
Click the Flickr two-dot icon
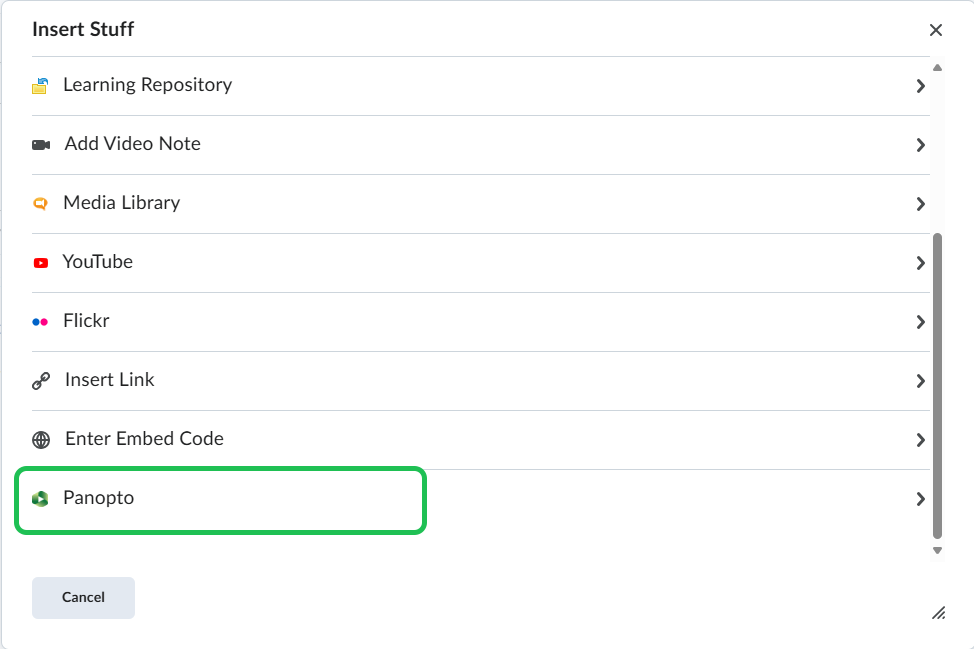(40, 322)
